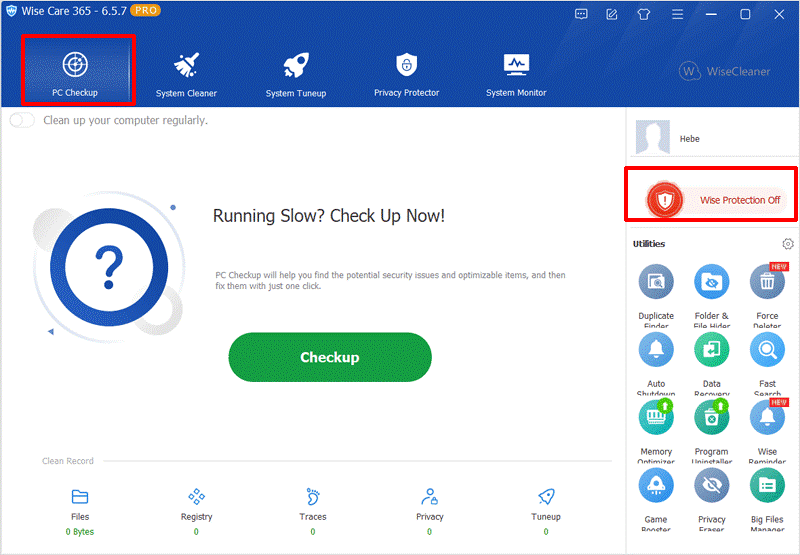Click 'Running Slow? Check Up Now!' heading

click(329, 216)
